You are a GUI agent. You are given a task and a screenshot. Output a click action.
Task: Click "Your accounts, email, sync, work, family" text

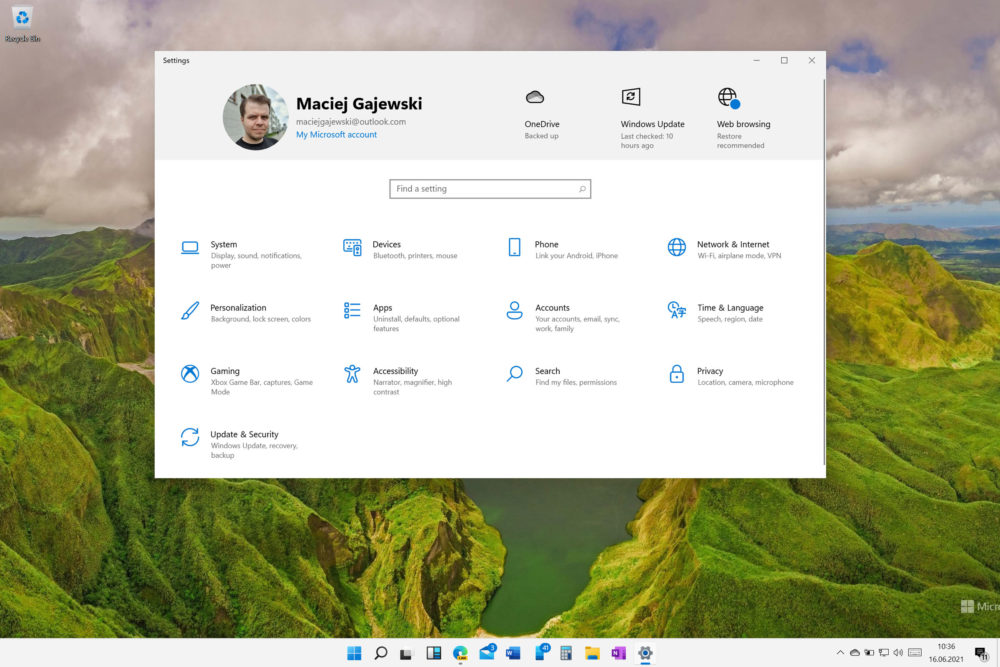(577, 324)
